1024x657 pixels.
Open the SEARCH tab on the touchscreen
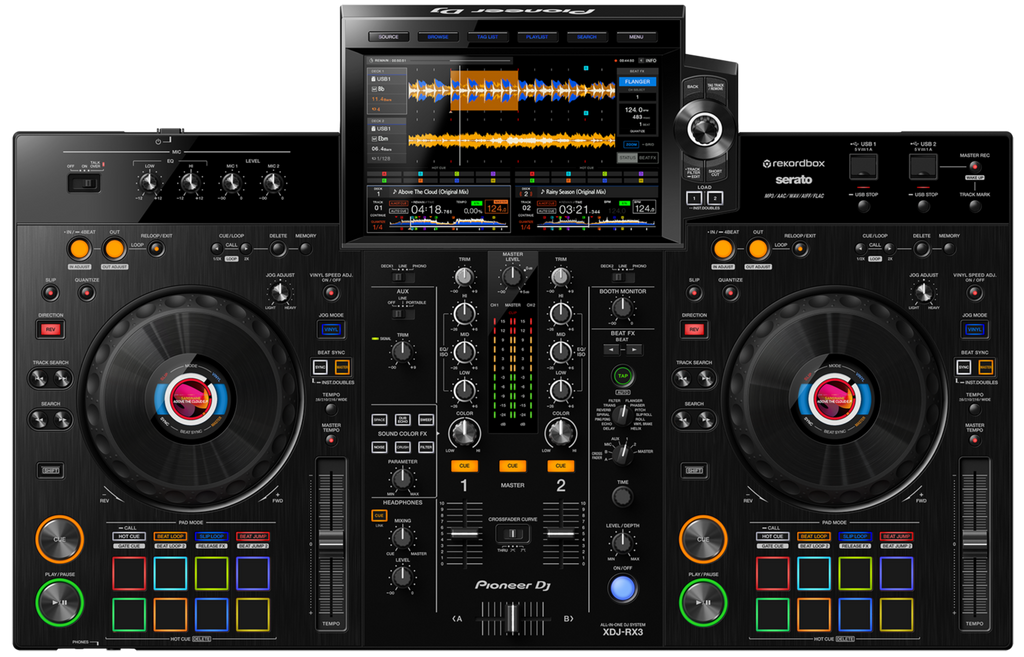pos(586,37)
